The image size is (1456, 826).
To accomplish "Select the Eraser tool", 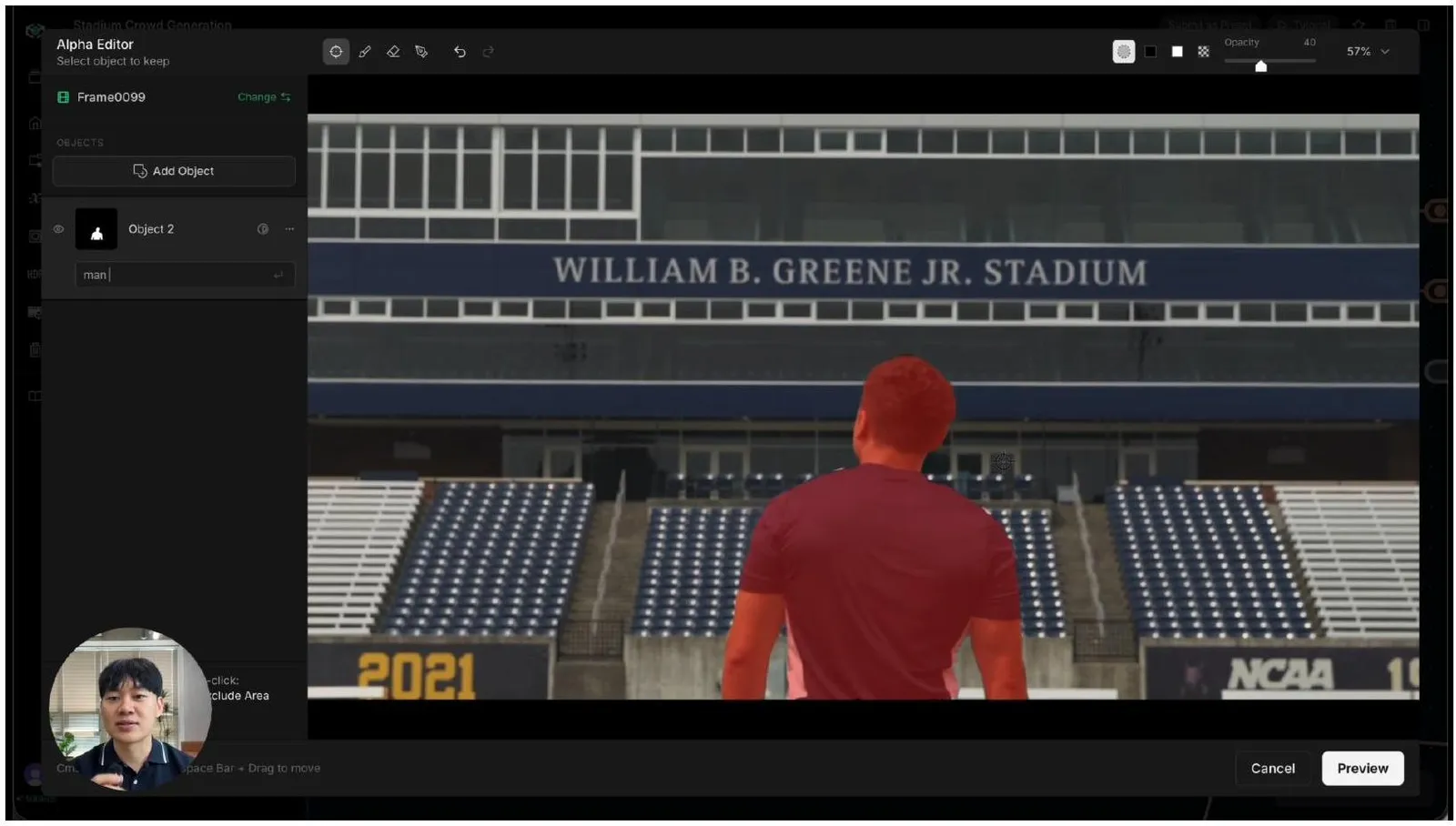I will pos(393,52).
